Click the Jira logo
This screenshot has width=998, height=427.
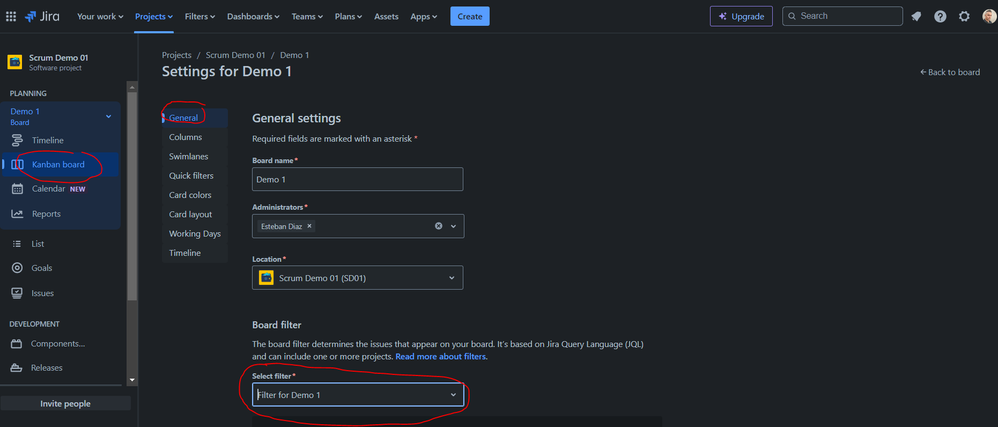[x=42, y=17]
